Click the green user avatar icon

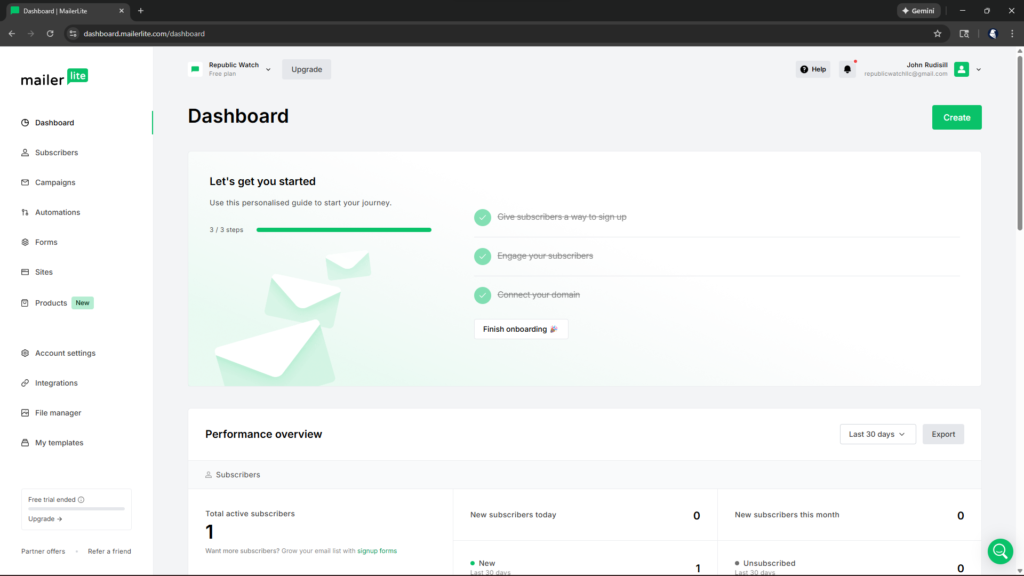point(961,69)
